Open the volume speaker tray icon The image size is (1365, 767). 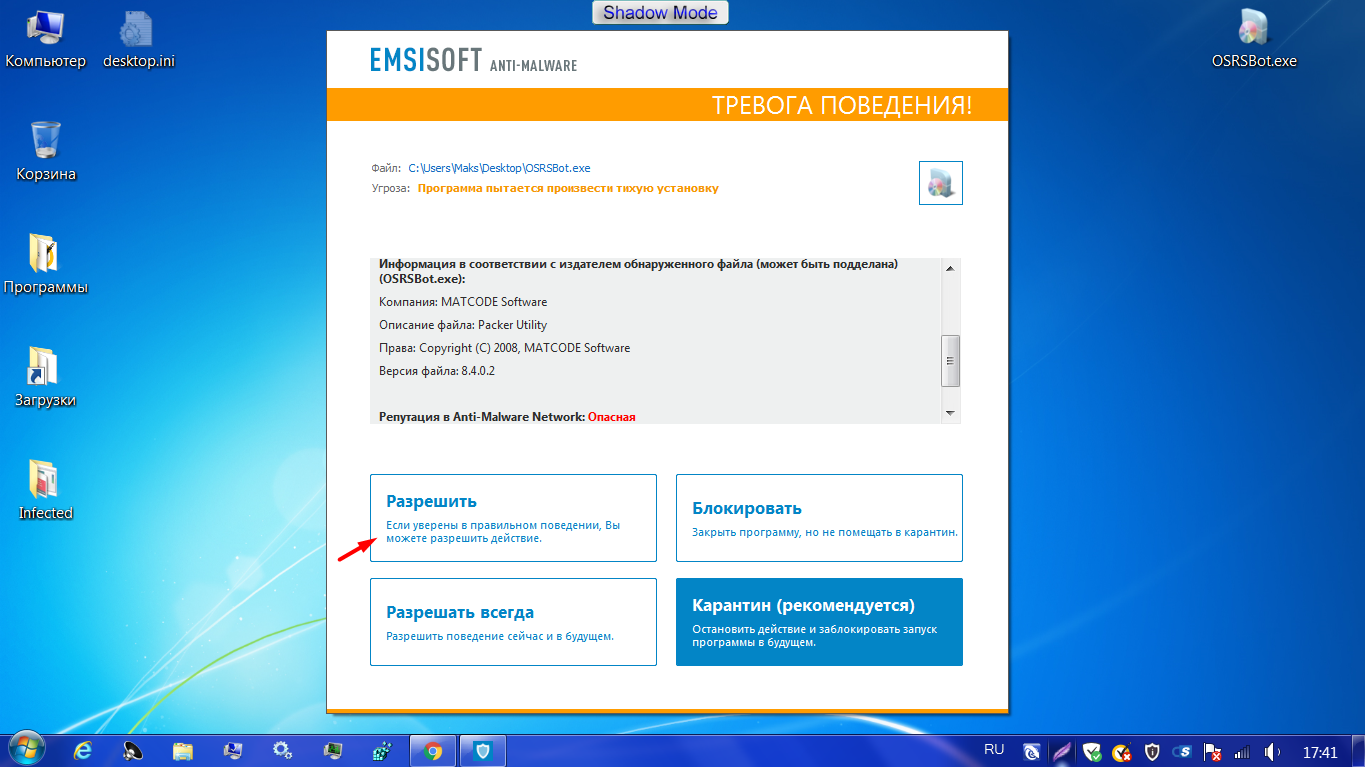(1272, 751)
